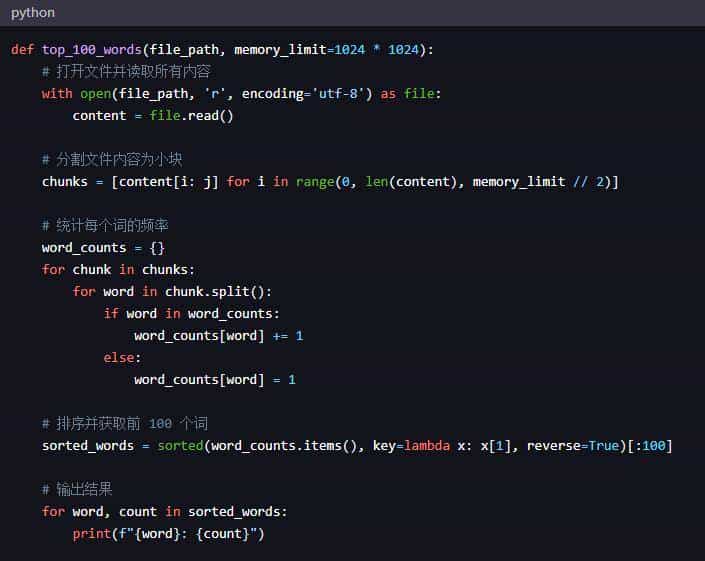
Task: Click 'memory_limit // 2' expression
Action: pyautogui.click(x=539, y=182)
